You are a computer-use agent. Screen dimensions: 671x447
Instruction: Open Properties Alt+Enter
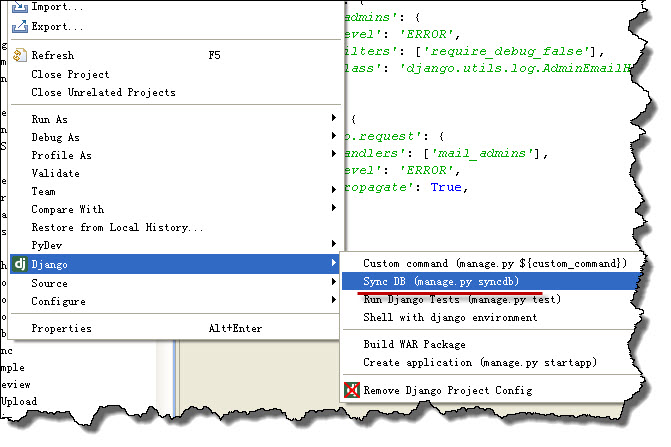coord(175,329)
